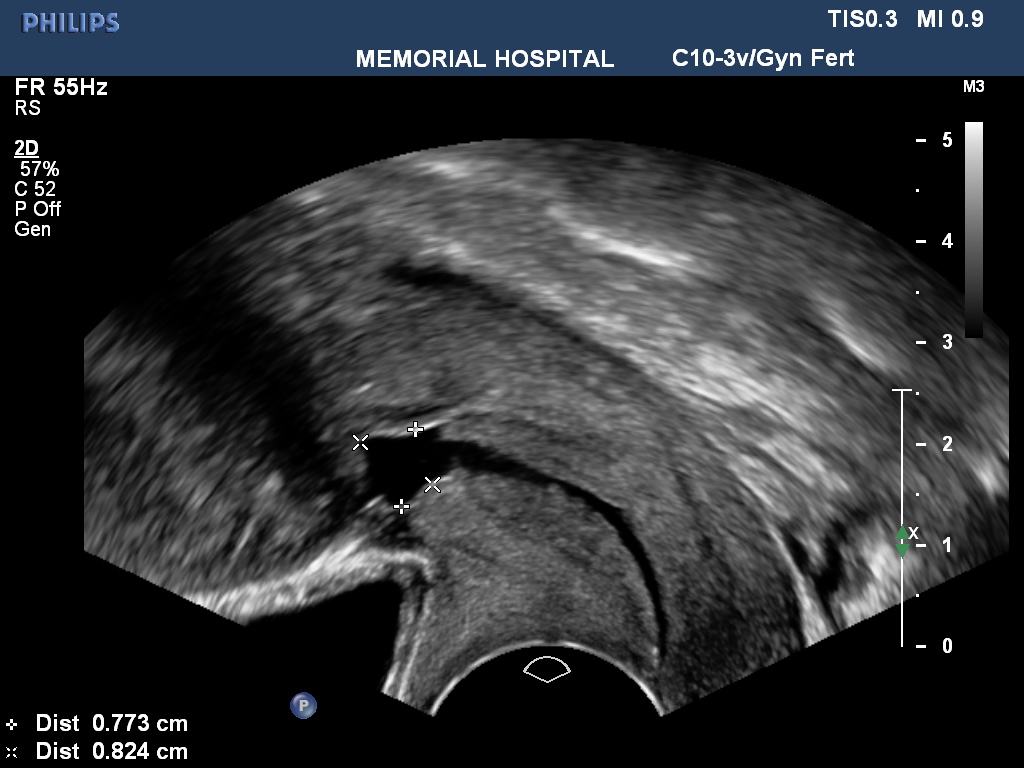This screenshot has height=768, width=1024.
Task: Click the green focal zone diamond marker
Action: pos(902,541)
